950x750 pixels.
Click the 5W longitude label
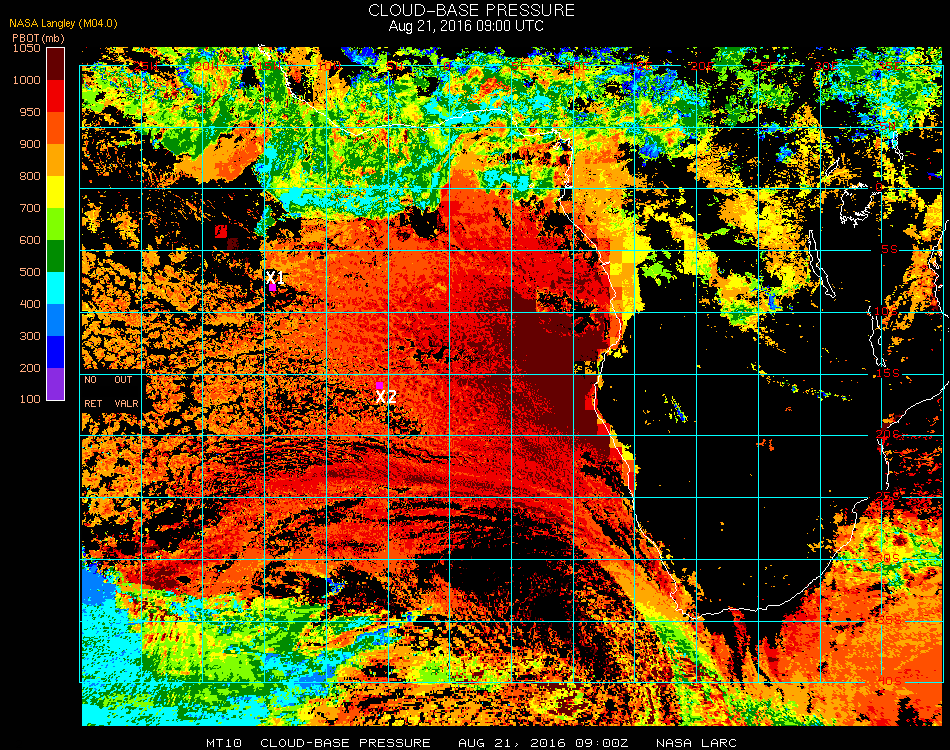[395, 65]
